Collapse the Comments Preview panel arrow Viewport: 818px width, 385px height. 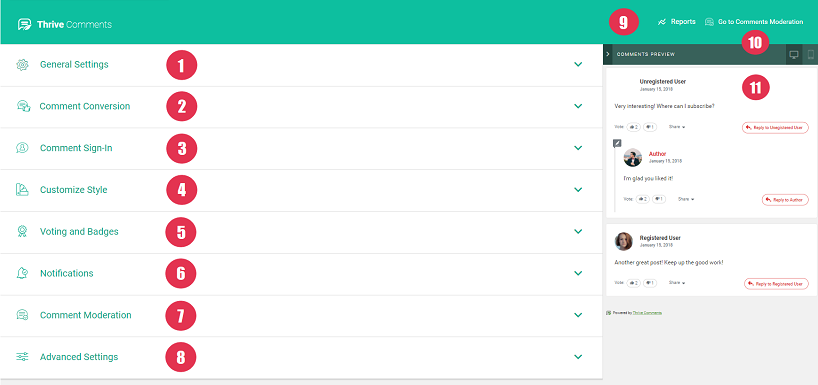[608, 54]
